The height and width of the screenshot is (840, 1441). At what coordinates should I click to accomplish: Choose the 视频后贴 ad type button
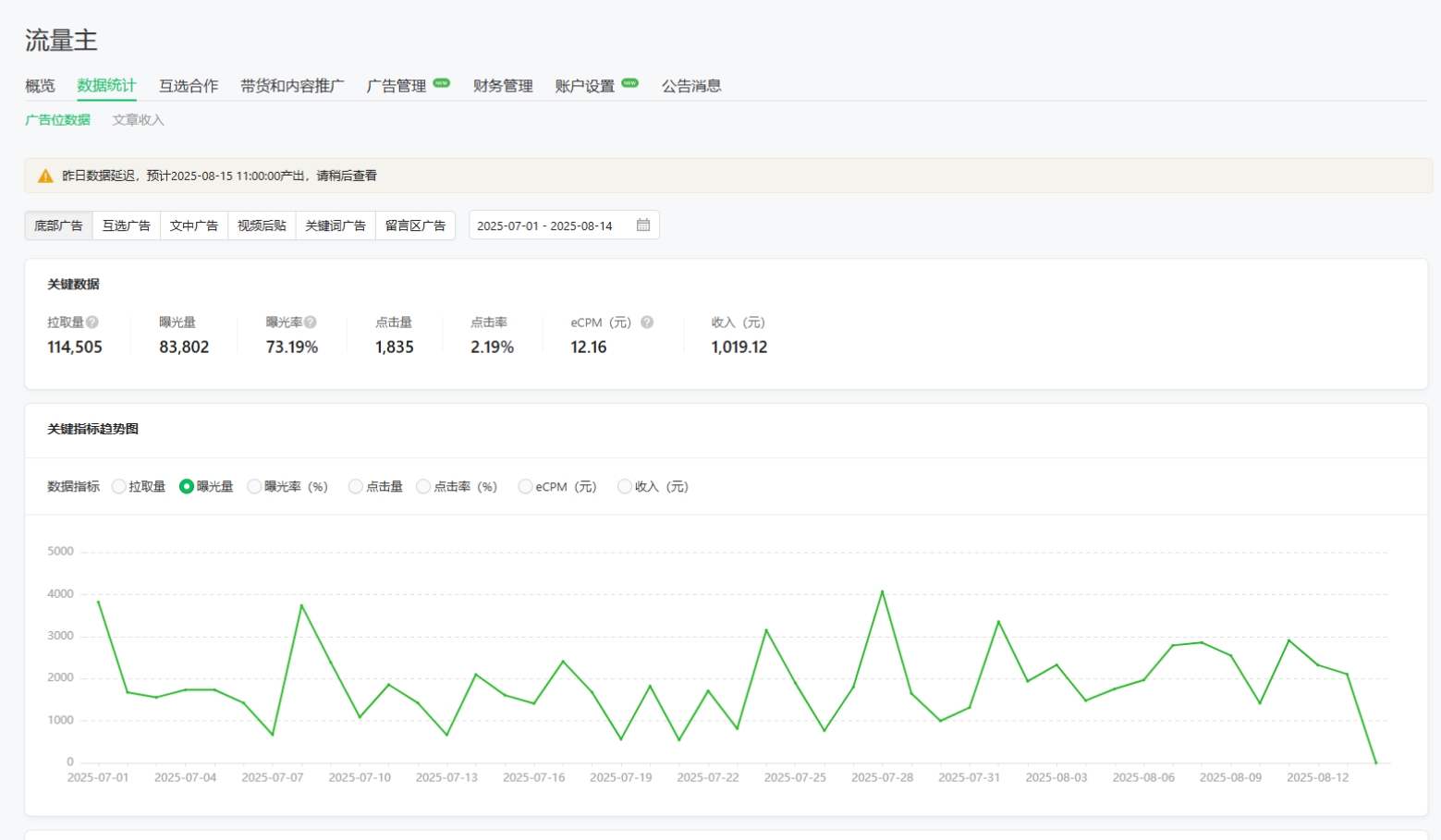point(262,225)
